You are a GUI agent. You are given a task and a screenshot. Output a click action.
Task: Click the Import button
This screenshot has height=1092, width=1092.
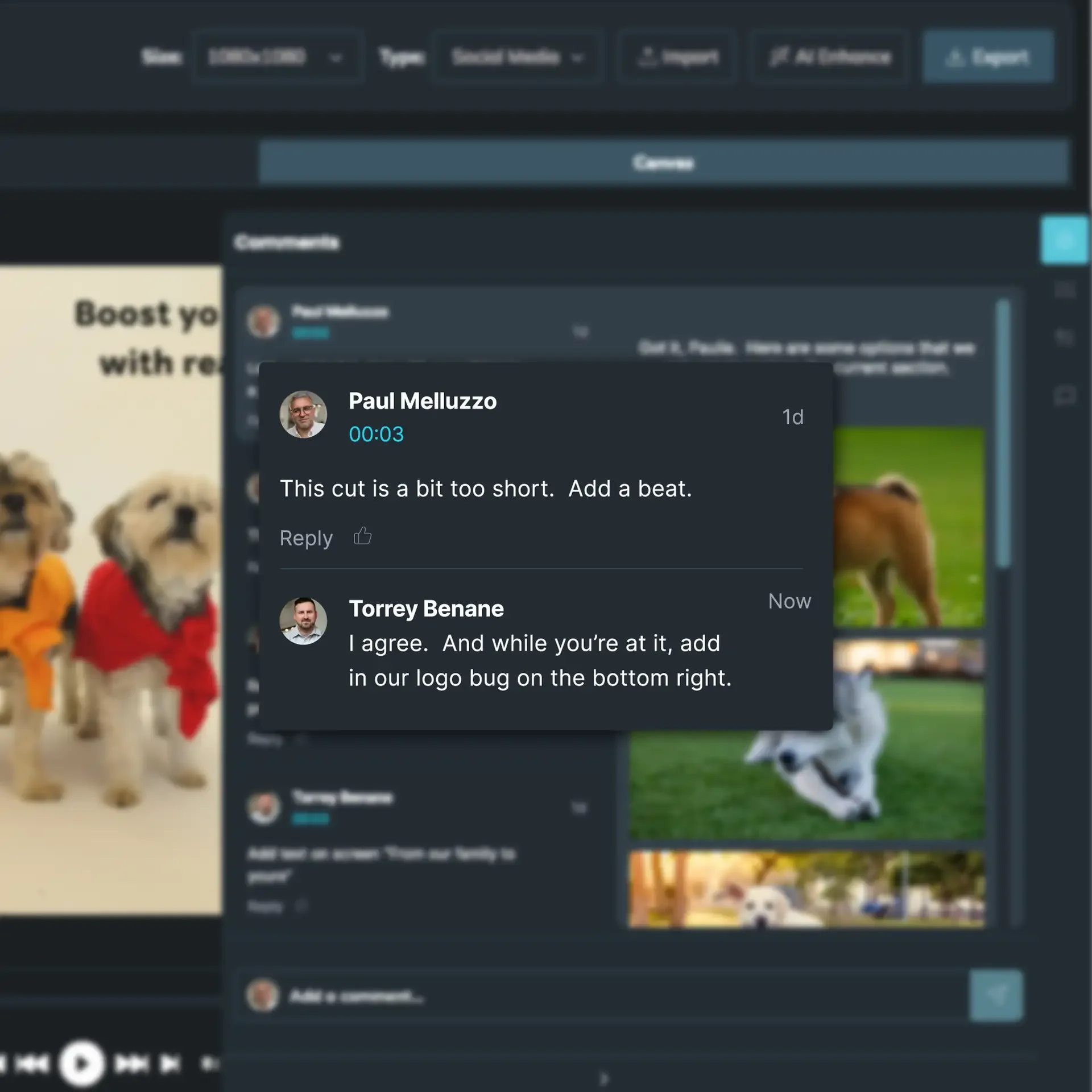click(x=678, y=57)
